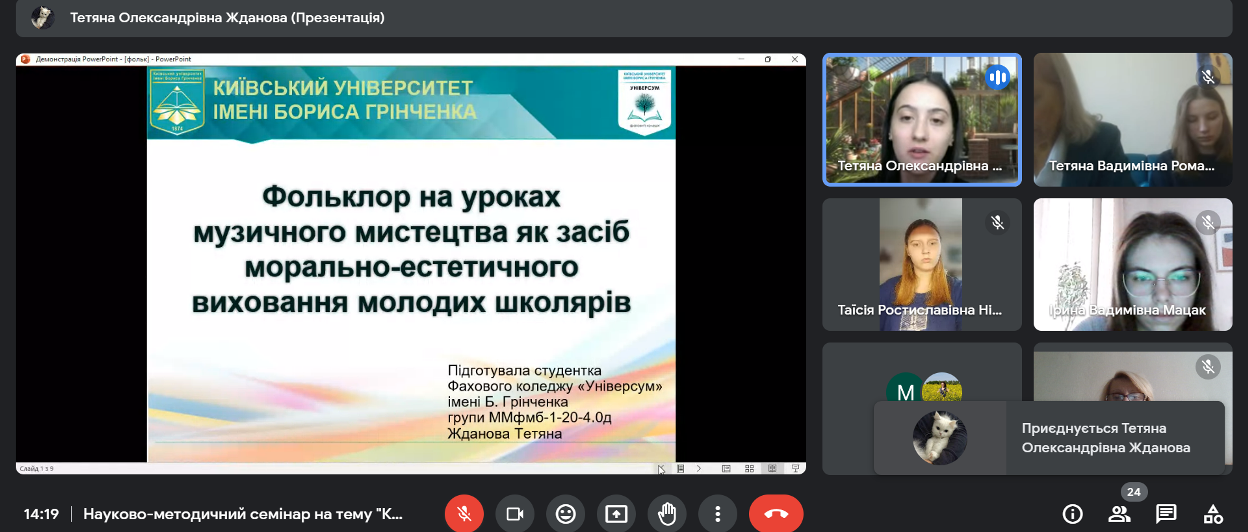Click the meeting title Науково-методичний семінар

click(x=243, y=514)
